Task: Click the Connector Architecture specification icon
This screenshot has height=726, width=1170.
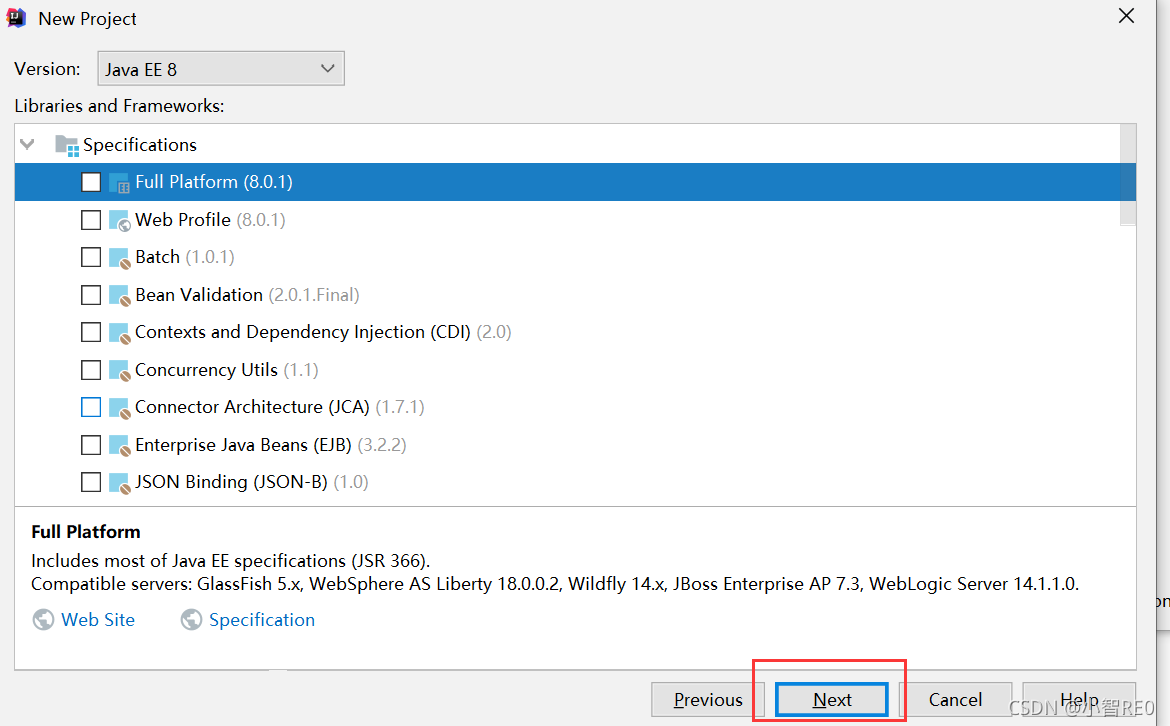Action: click(119, 407)
